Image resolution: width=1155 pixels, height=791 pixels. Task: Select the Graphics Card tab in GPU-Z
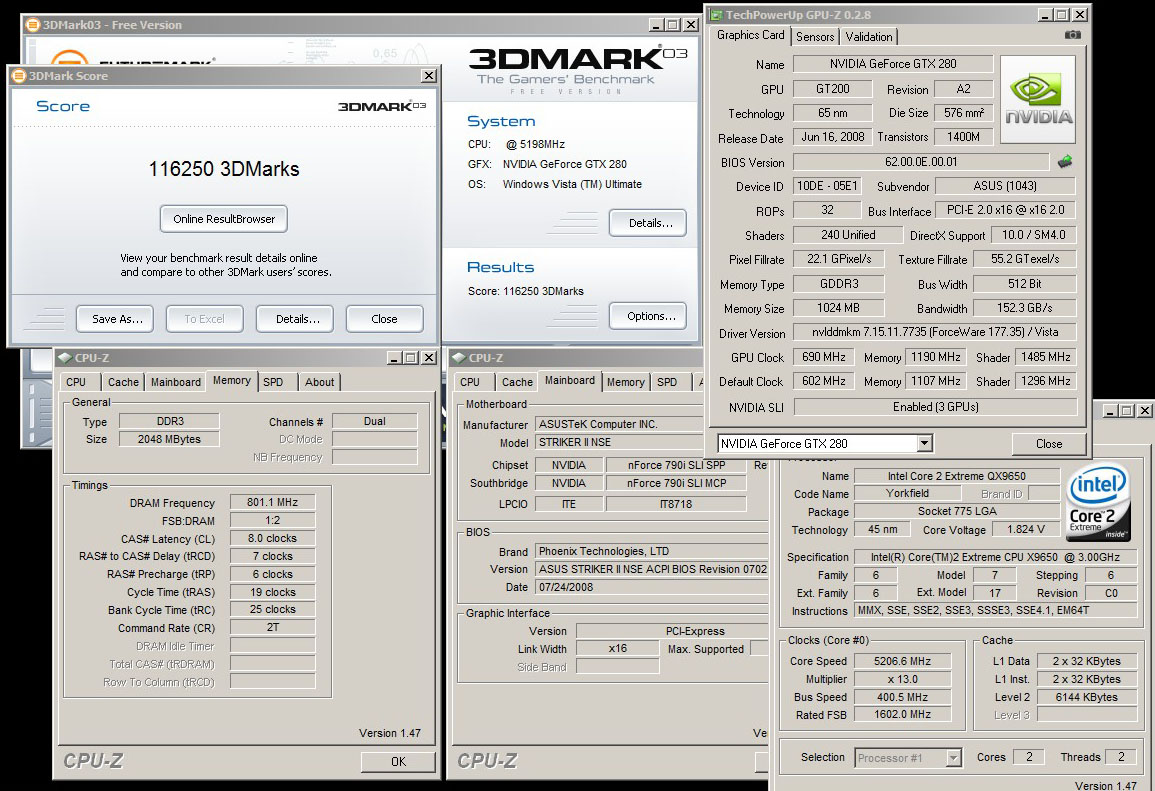(x=751, y=35)
